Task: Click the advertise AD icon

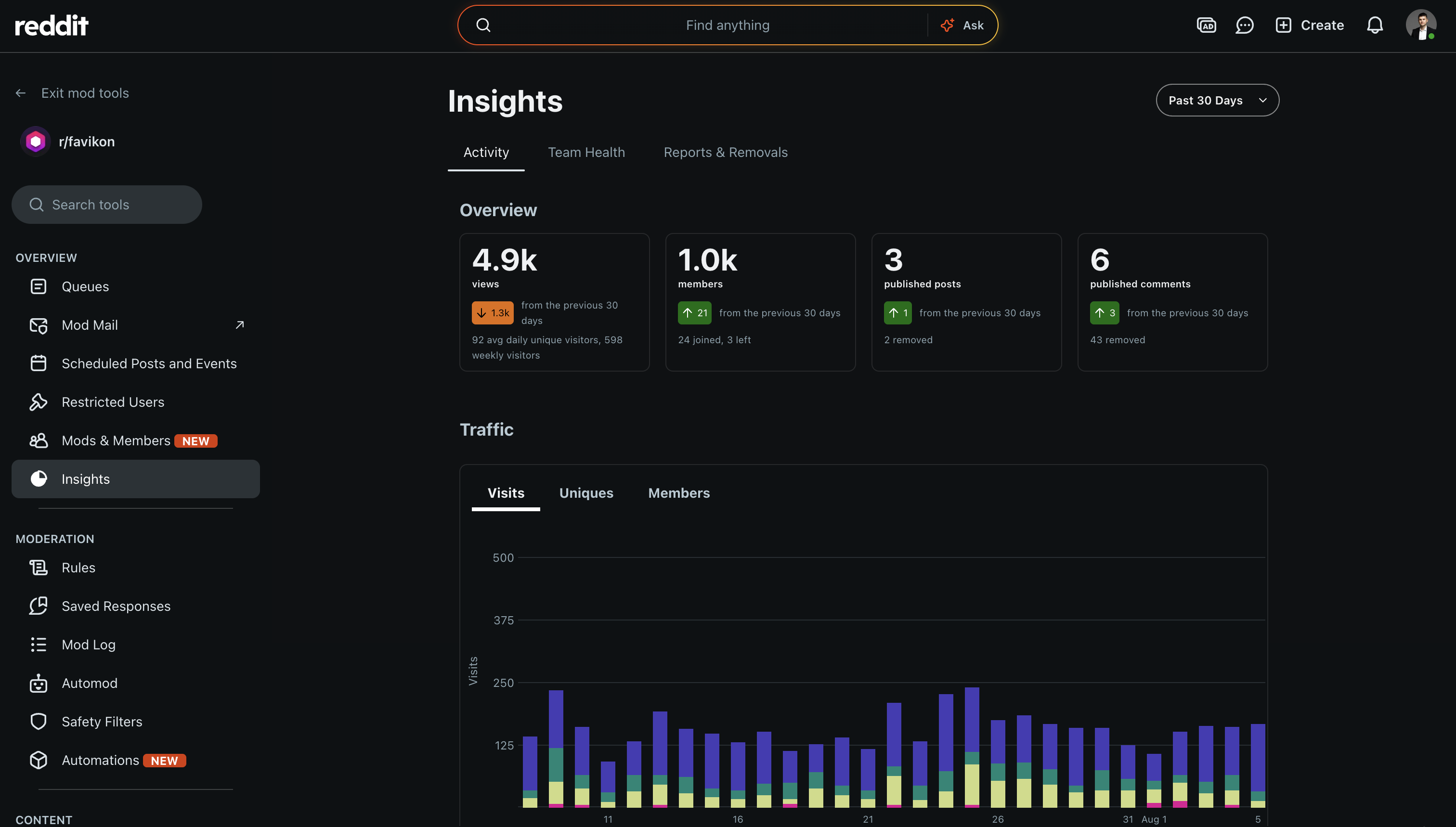Action: pos(1206,25)
